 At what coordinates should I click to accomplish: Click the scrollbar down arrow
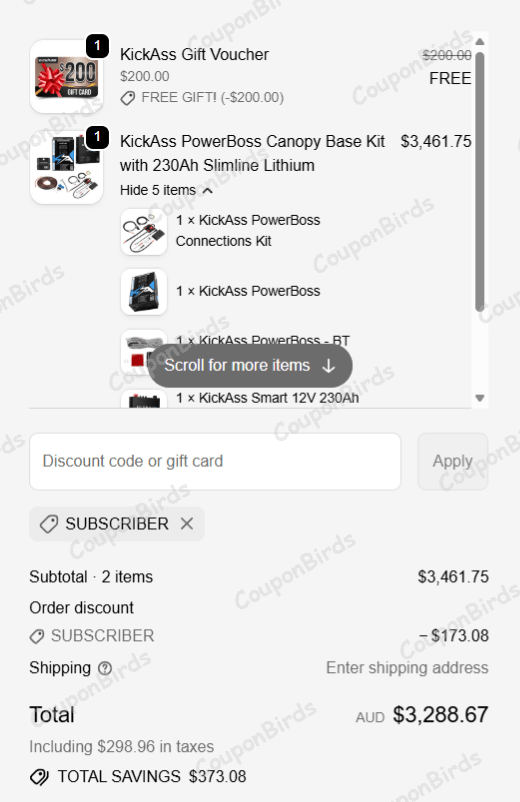[x=480, y=398]
